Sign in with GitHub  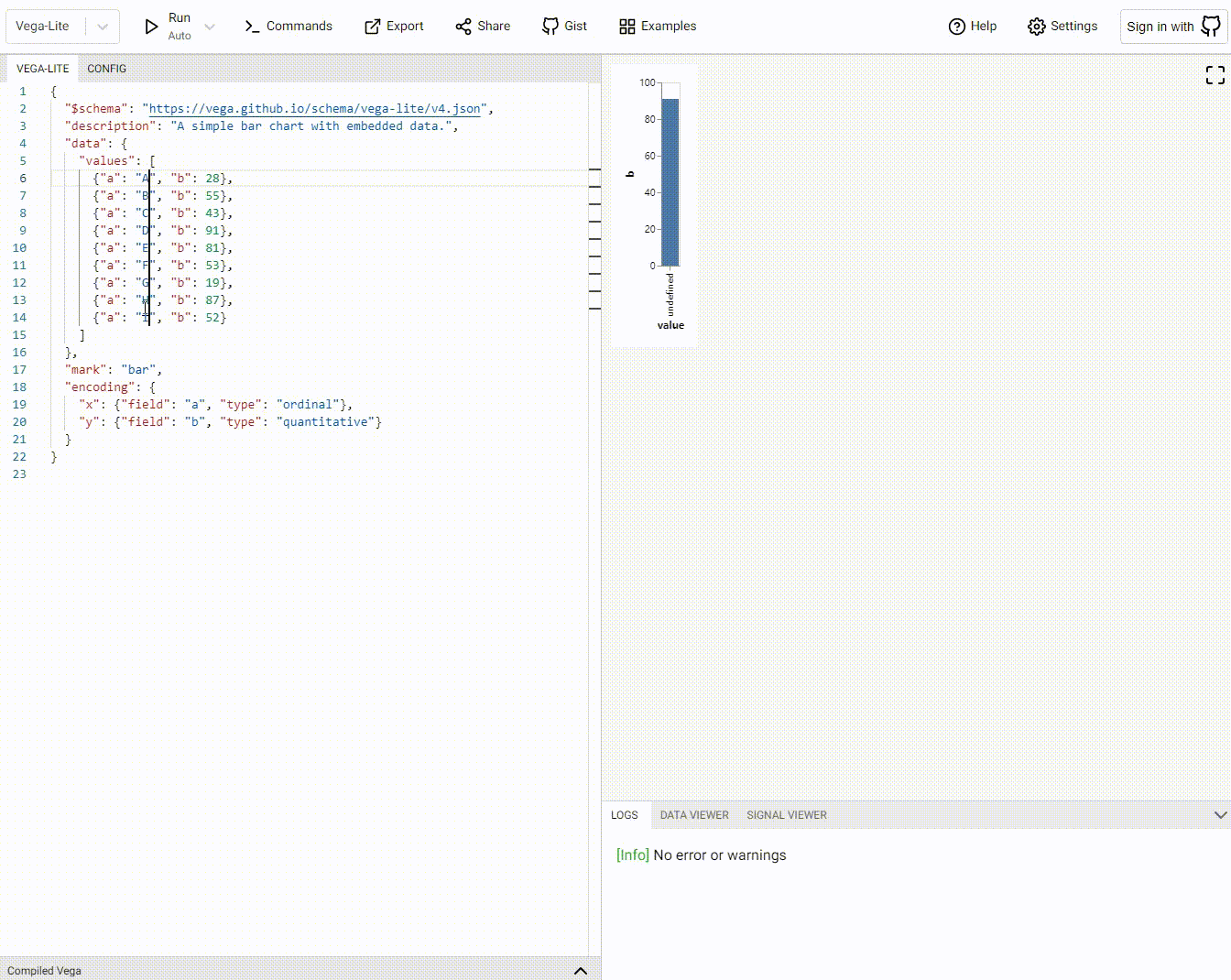pyautogui.click(x=1173, y=27)
